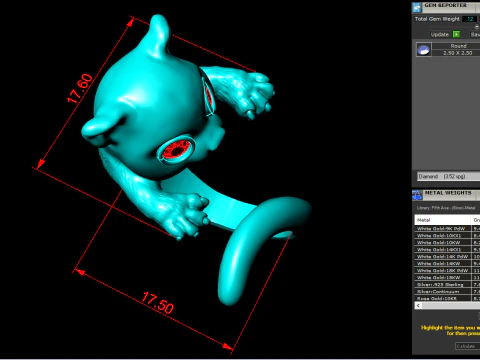Image resolution: width=480 pixels, height=360 pixels.
Task: Open the Diamond material dropdown
Action: tap(449, 176)
